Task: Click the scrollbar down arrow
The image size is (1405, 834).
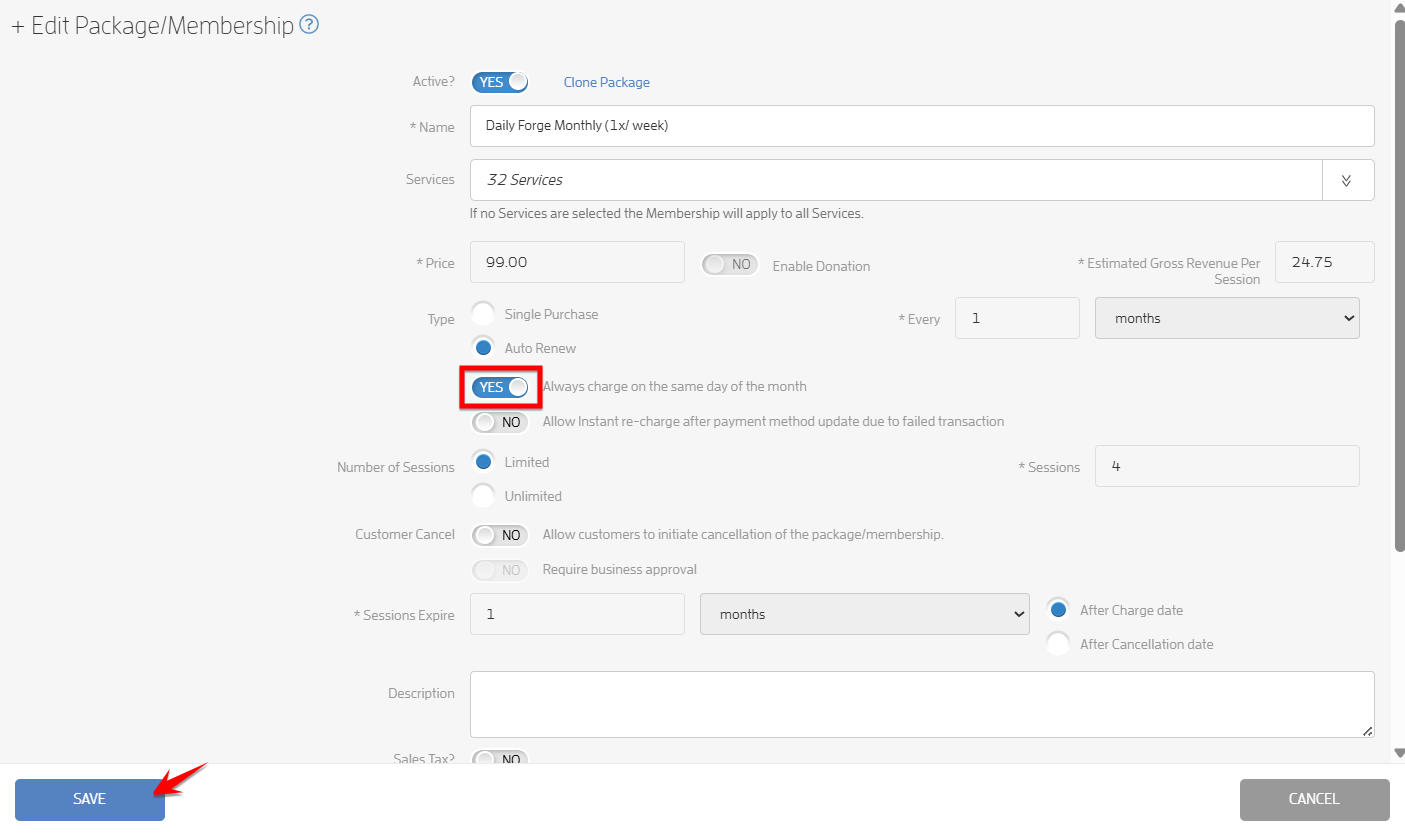Action: (x=1398, y=753)
